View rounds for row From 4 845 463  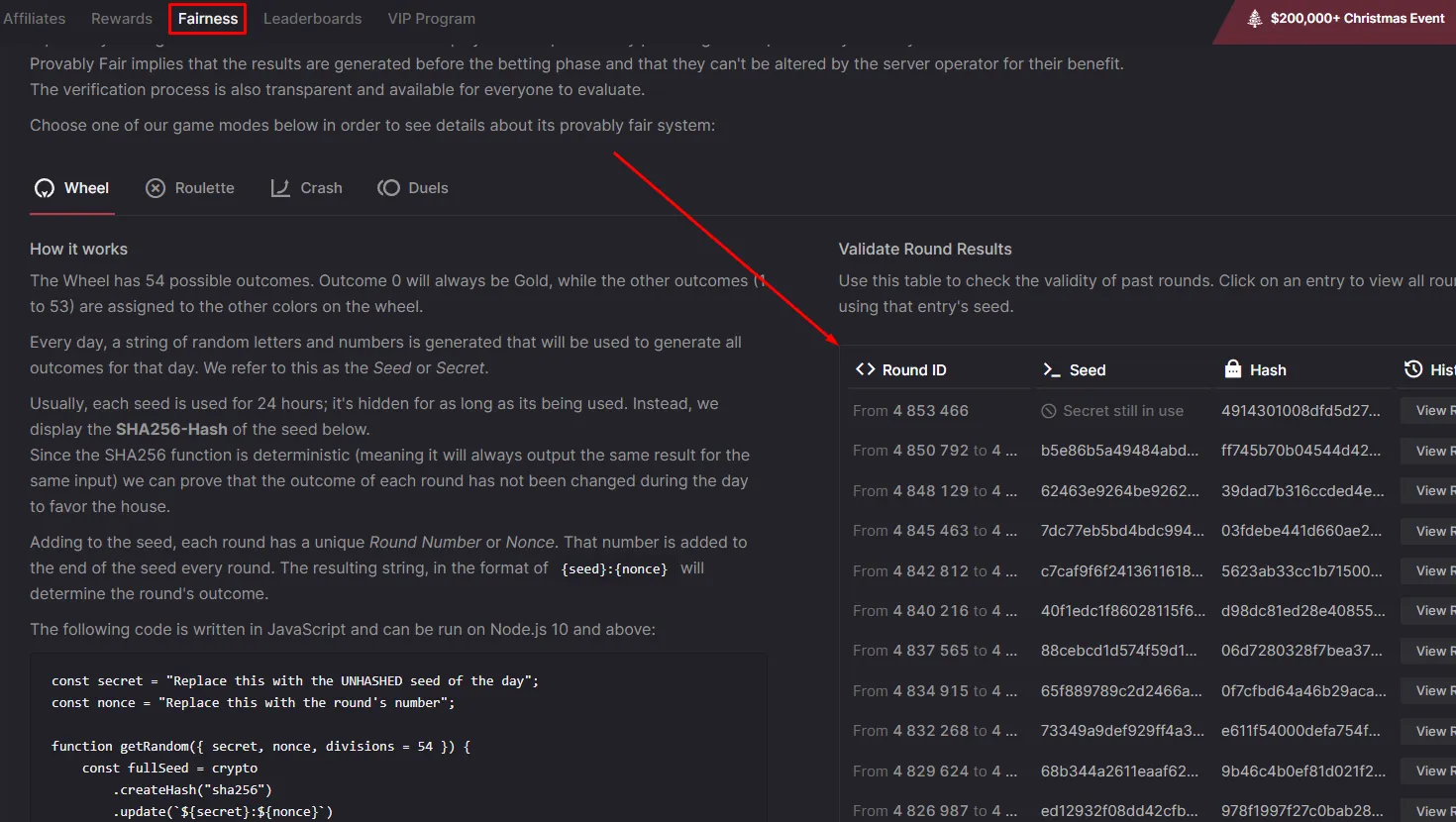point(1428,531)
